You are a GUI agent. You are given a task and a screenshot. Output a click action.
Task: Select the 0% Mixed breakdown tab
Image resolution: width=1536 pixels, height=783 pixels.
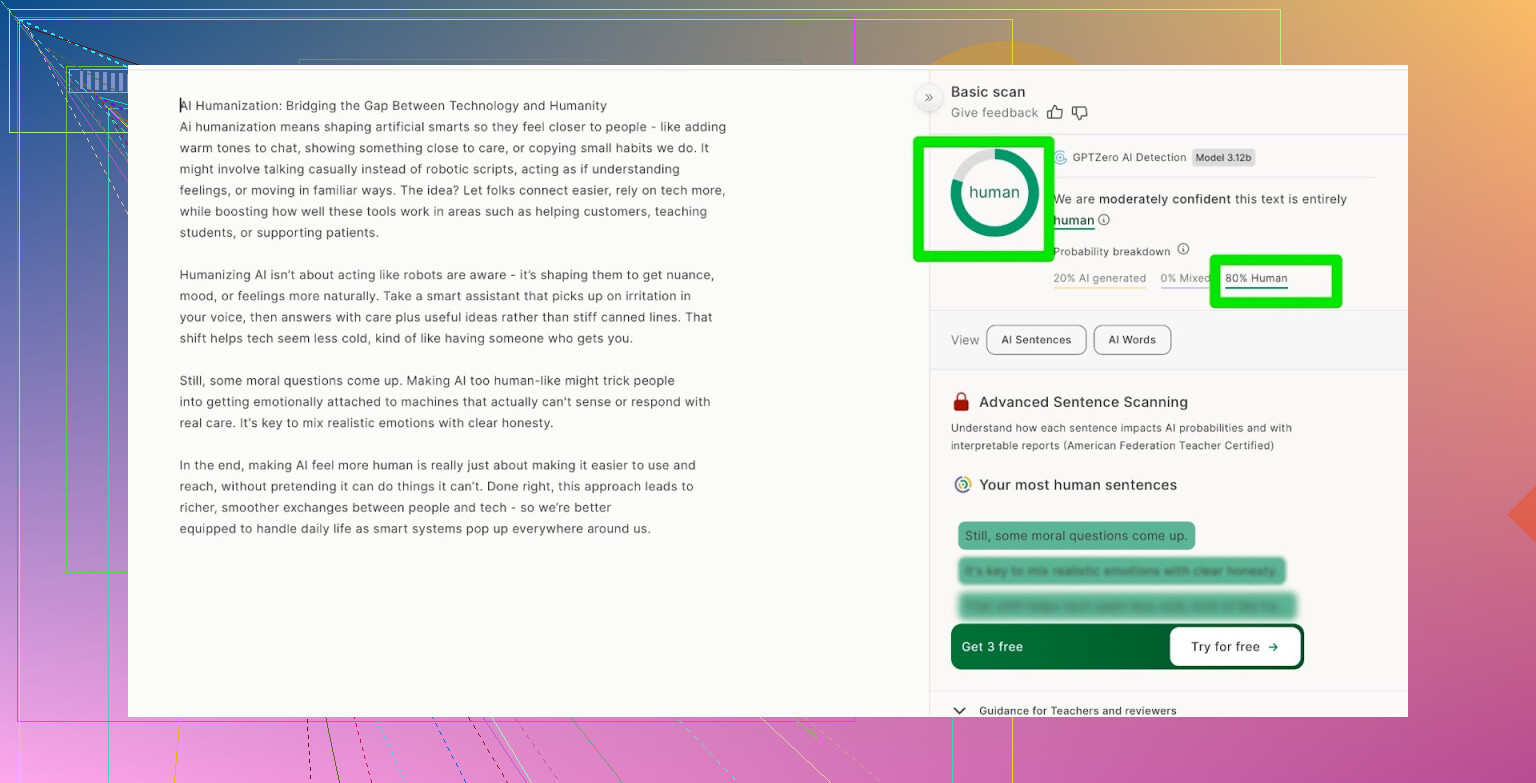click(1185, 279)
